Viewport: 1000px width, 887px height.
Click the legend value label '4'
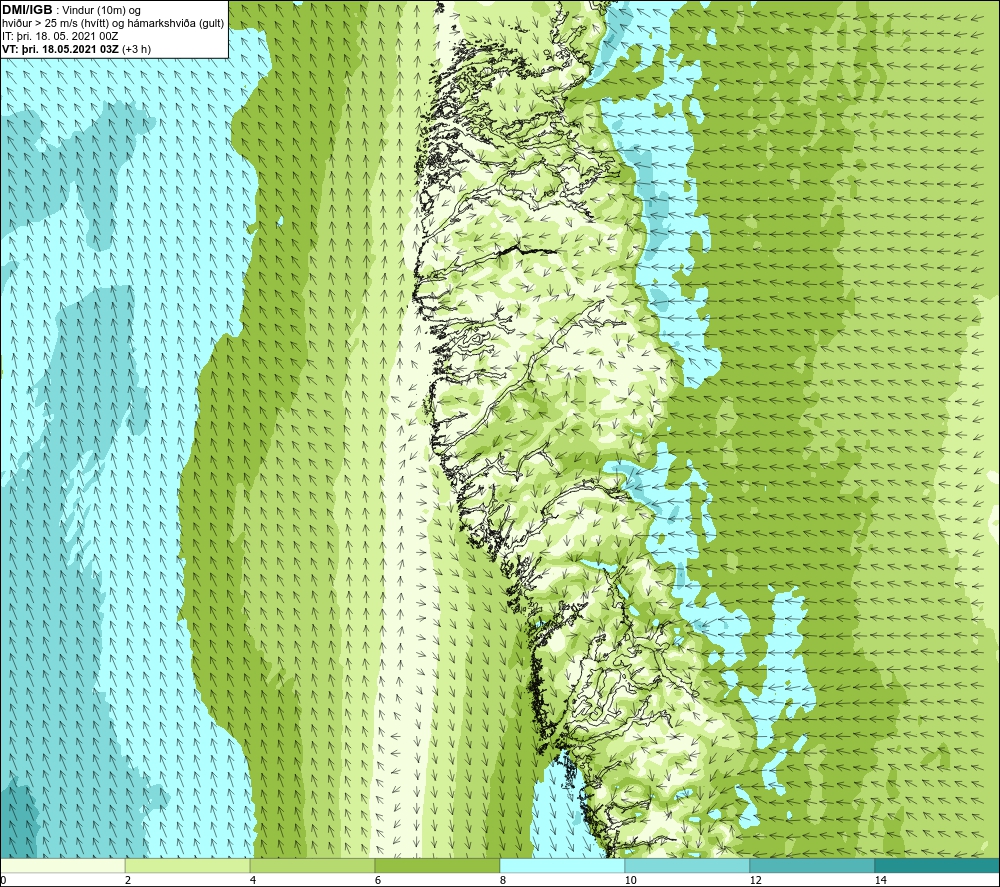click(x=253, y=880)
